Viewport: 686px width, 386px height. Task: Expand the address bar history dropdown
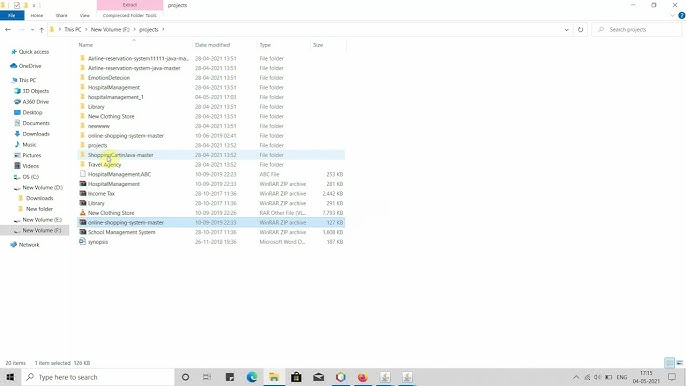click(567, 30)
